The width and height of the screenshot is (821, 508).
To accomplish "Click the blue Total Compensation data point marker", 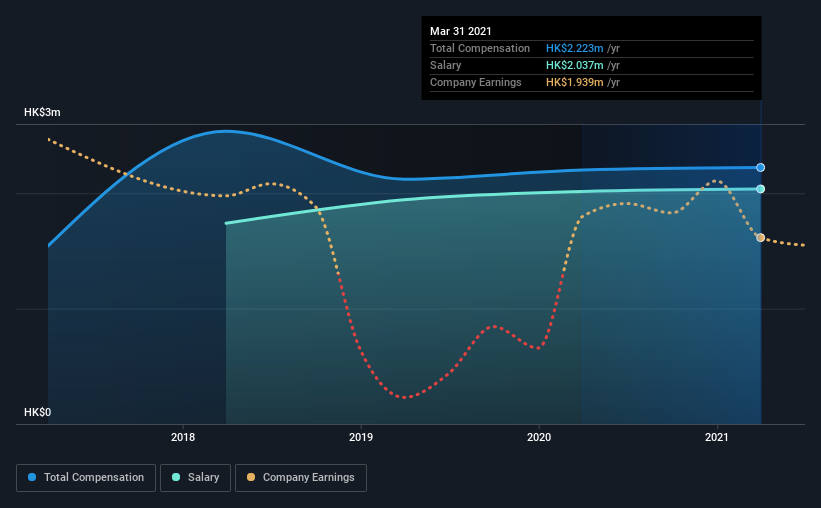I will click(760, 168).
